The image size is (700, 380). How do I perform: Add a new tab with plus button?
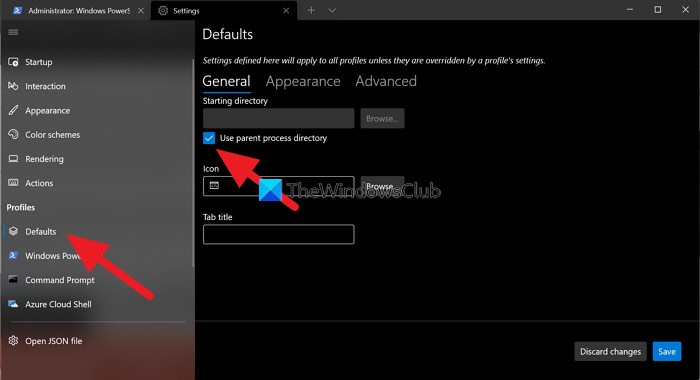(x=311, y=10)
